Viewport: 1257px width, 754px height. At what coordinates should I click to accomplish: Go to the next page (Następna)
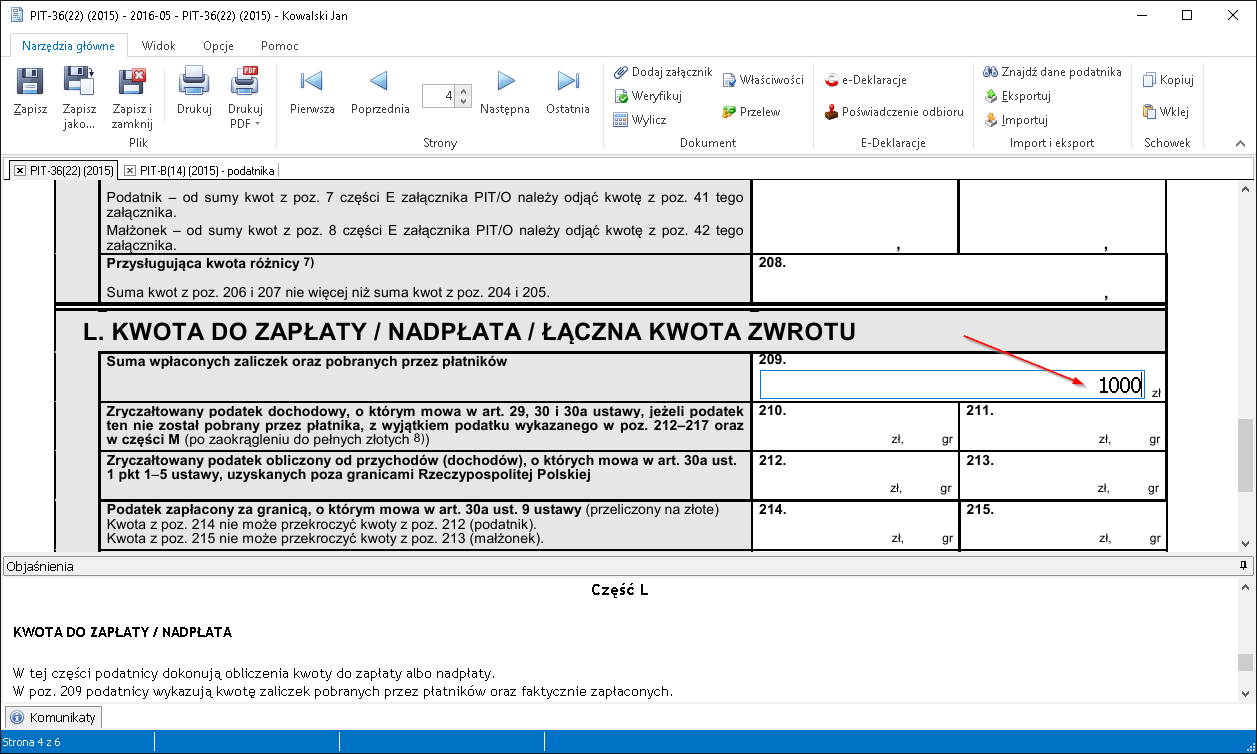[x=505, y=82]
